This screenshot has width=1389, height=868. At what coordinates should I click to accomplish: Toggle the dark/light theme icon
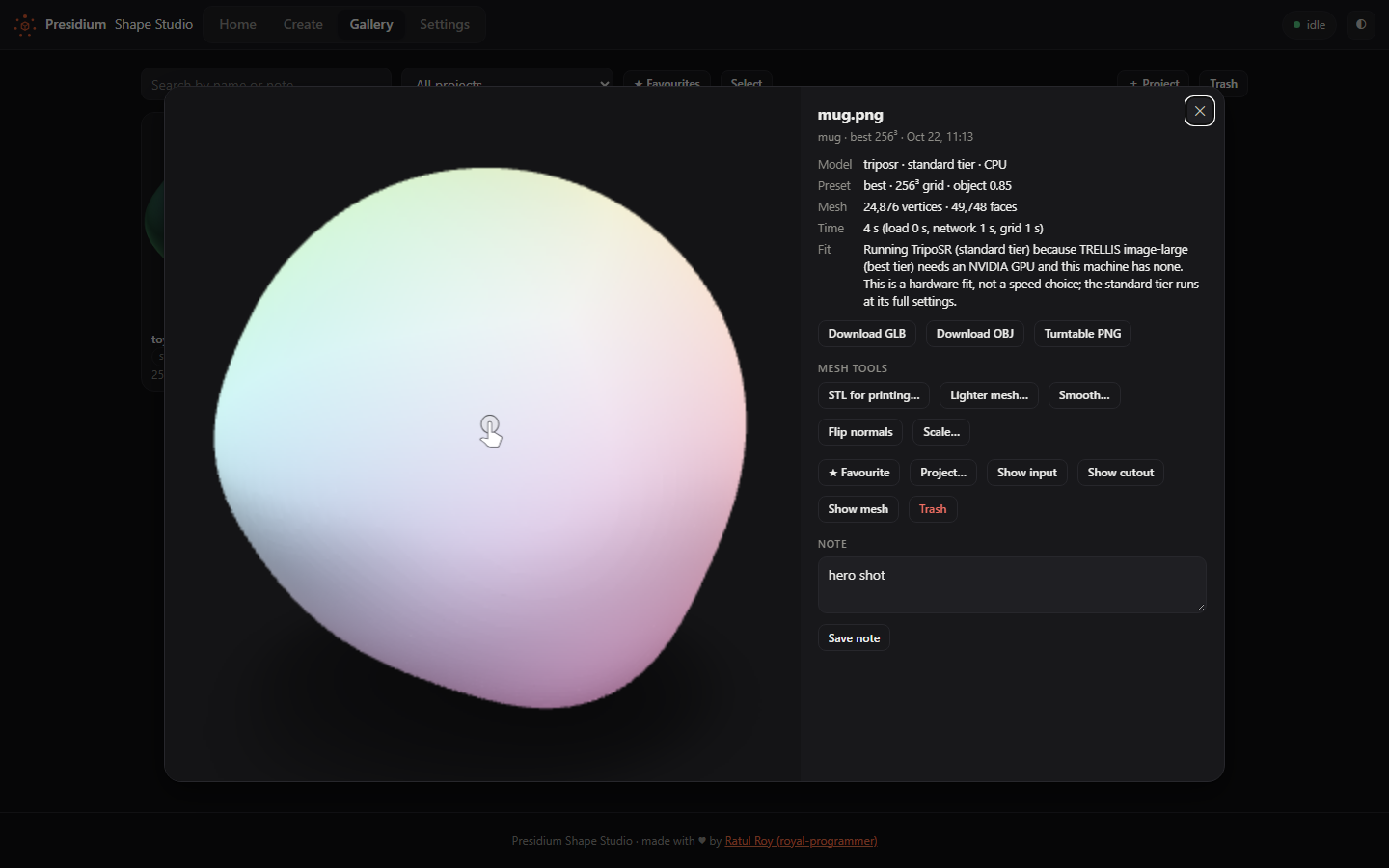coord(1361,24)
